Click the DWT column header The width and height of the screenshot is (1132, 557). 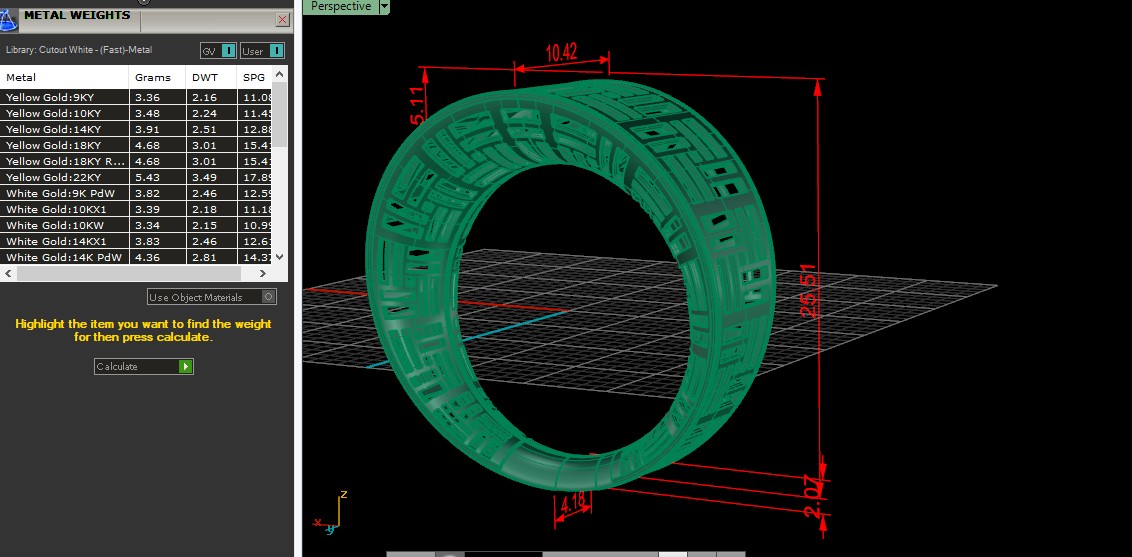click(x=204, y=77)
